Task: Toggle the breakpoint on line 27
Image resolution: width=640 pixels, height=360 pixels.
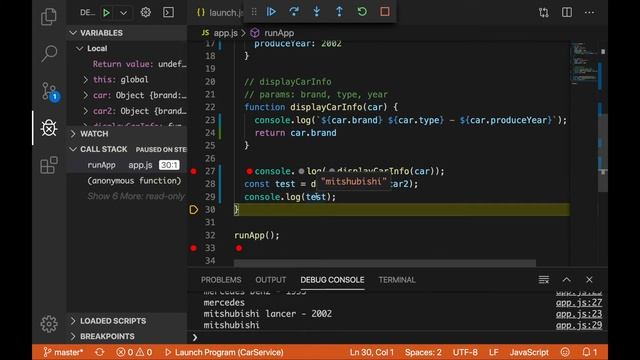Action: point(193,171)
